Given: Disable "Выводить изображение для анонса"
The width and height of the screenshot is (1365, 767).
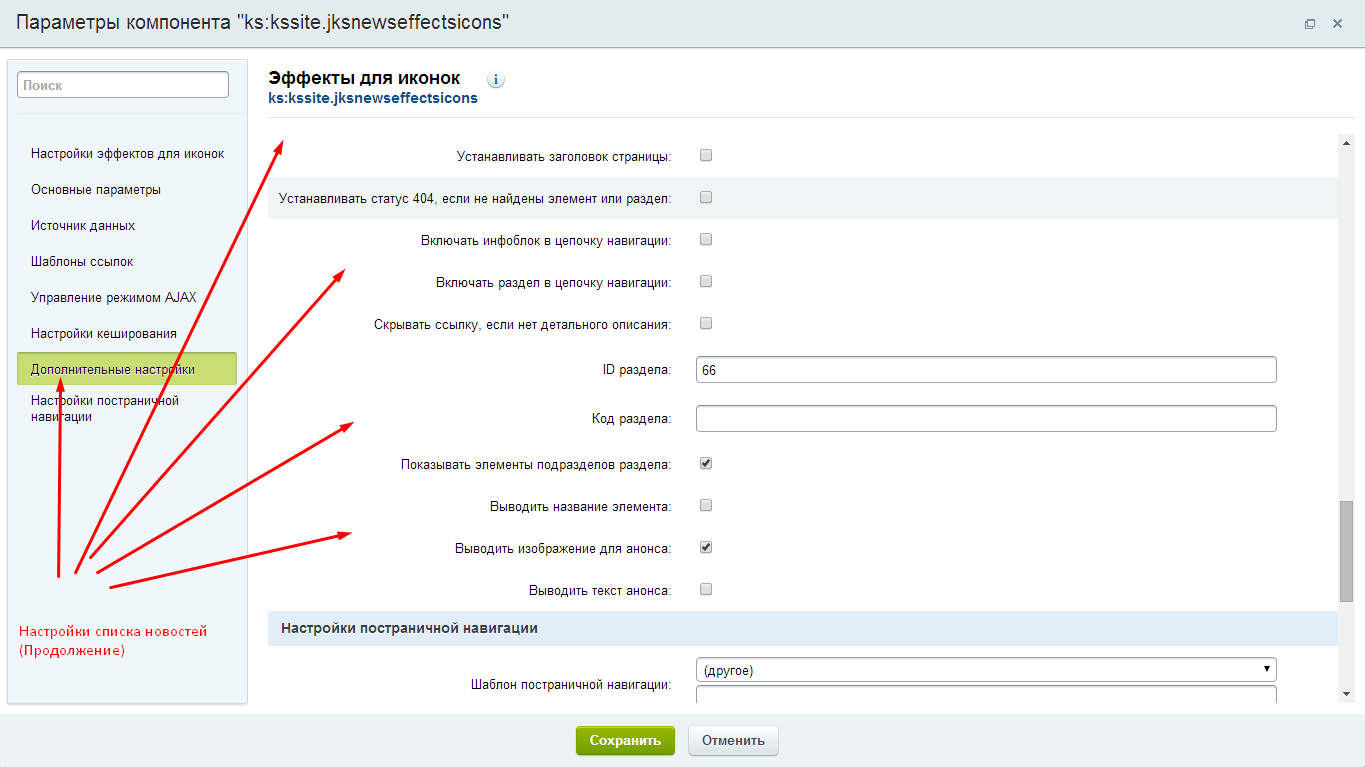Looking at the screenshot, I should [705, 547].
